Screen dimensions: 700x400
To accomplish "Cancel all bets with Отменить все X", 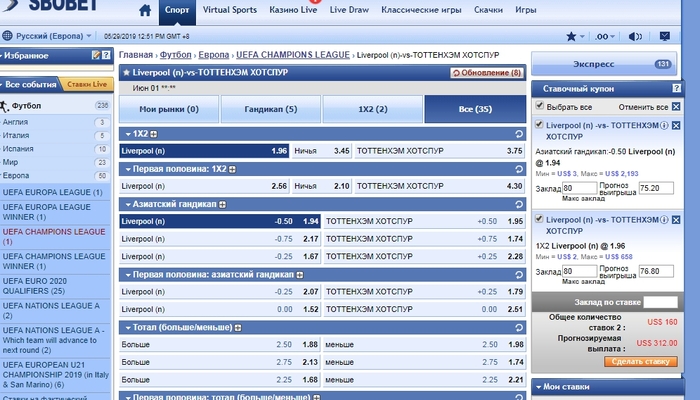I will point(676,107).
